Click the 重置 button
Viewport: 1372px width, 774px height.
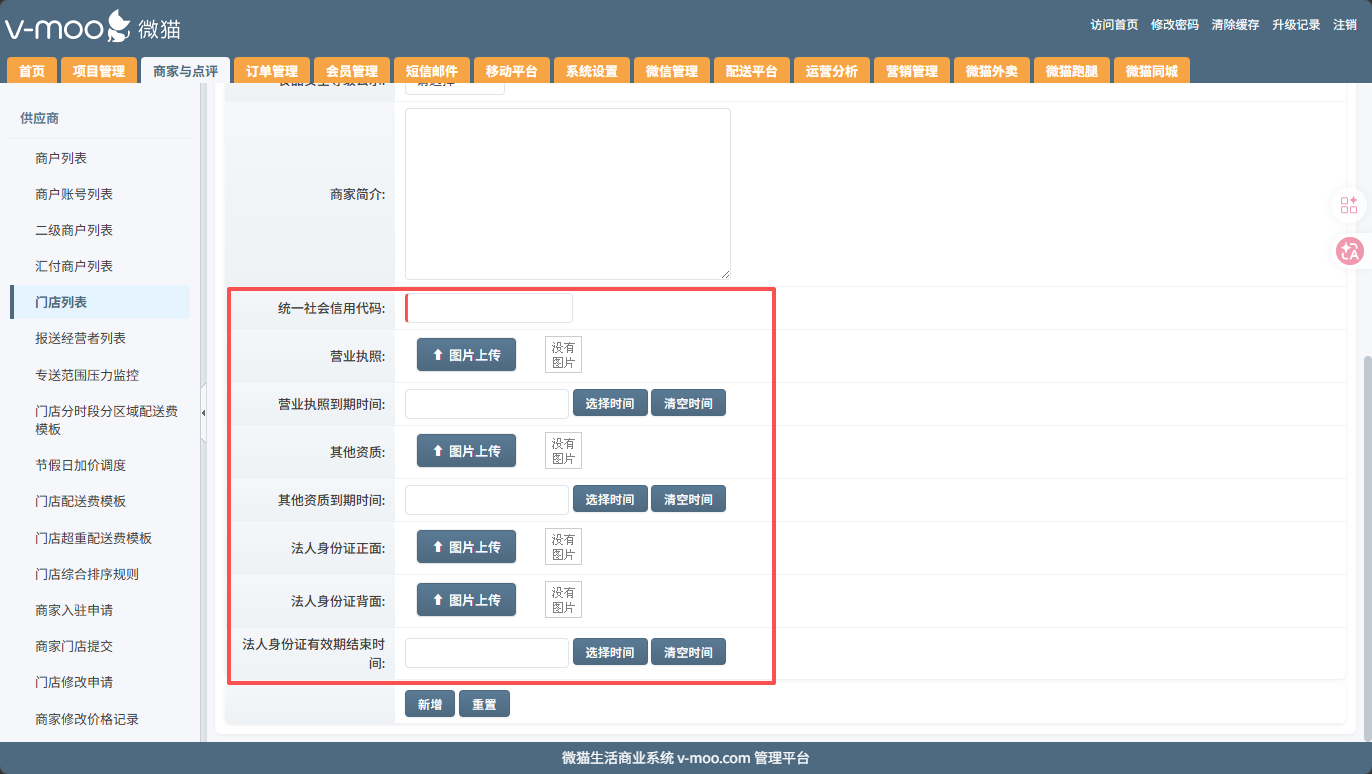click(x=484, y=704)
